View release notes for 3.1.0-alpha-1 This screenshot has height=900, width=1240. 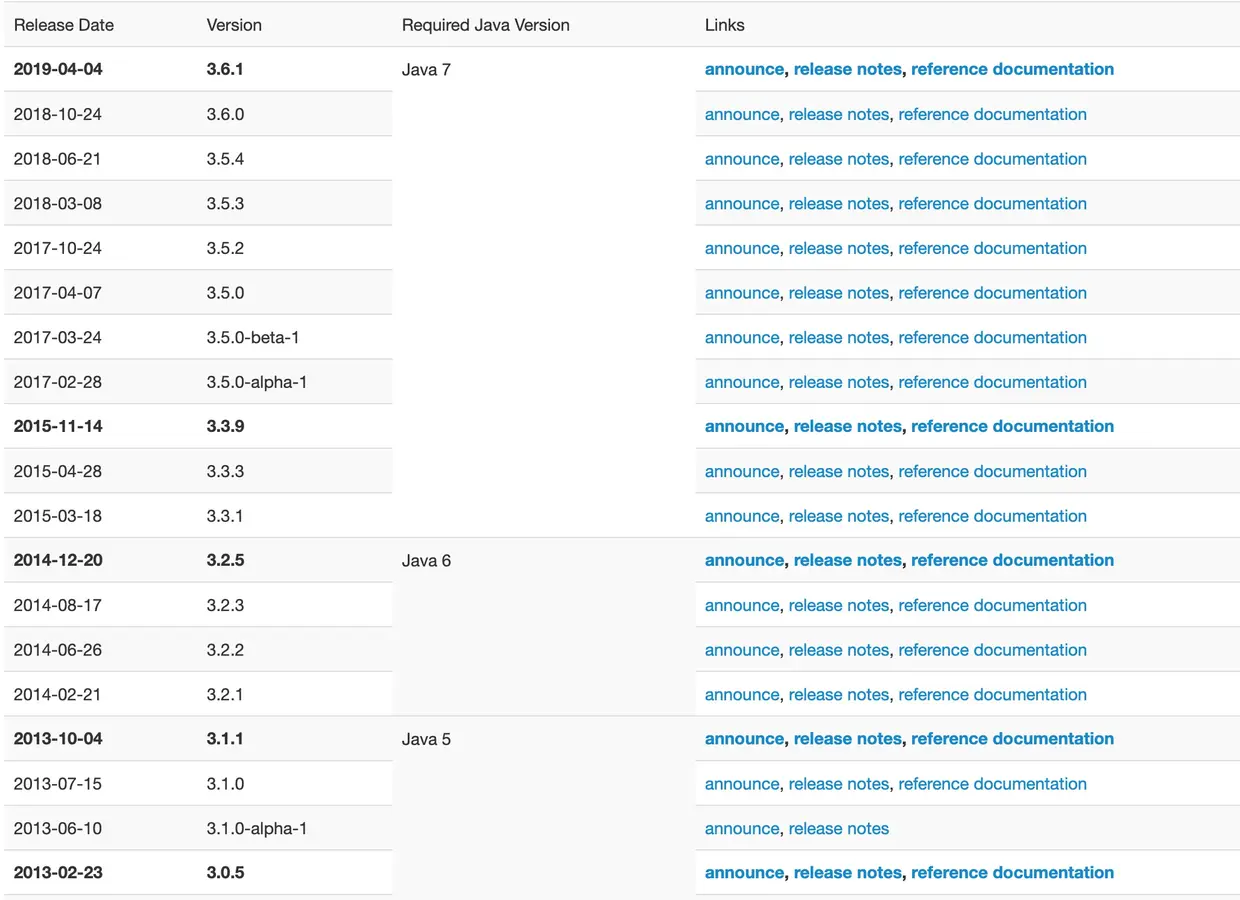click(839, 828)
